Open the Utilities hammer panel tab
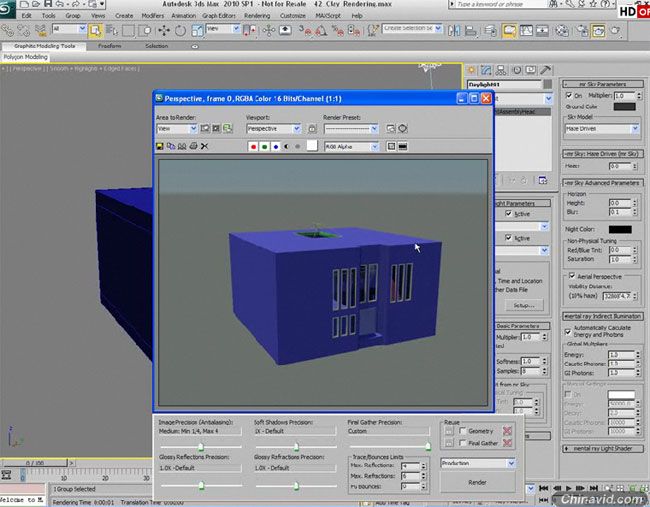 click(546, 70)
